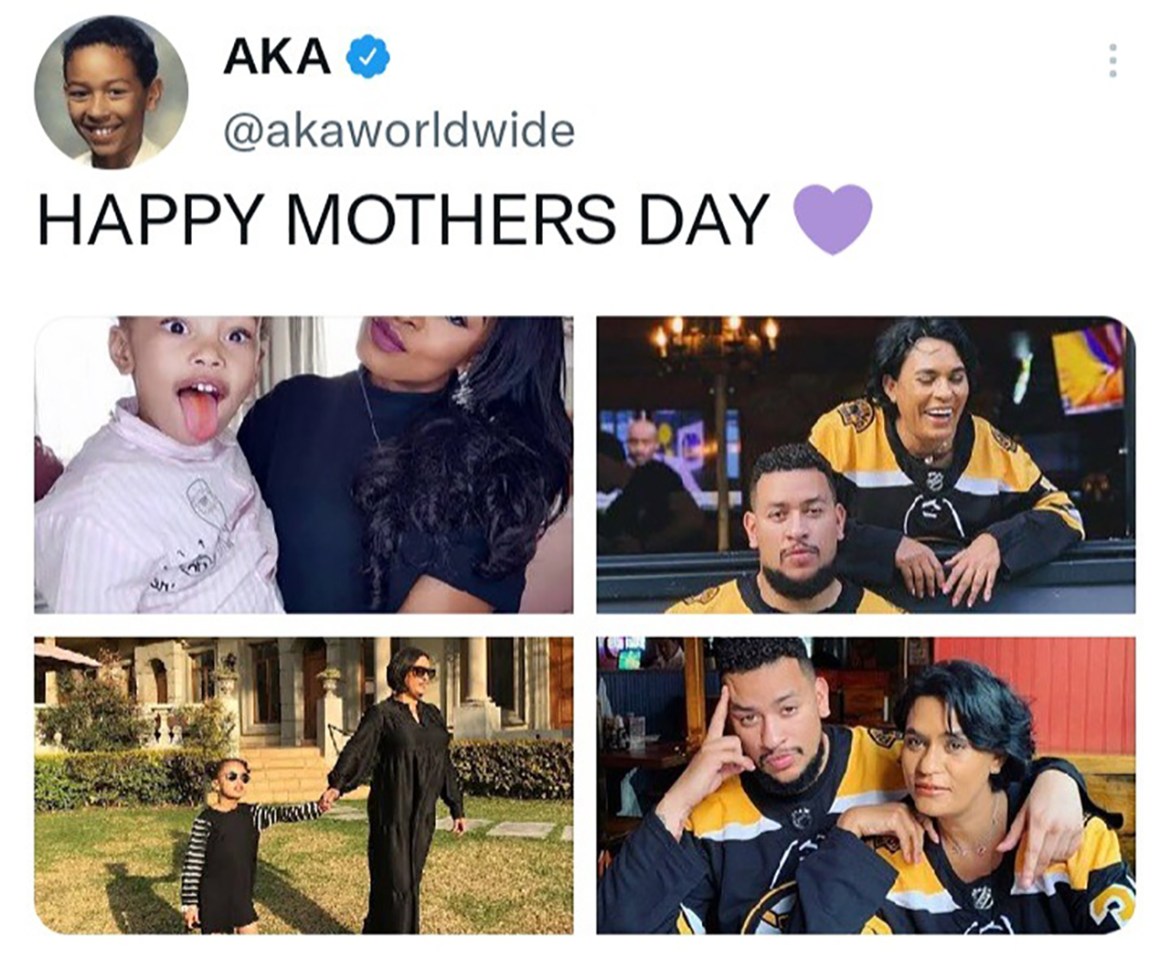Open photo of laughing woman leaning over man
This screenshot has width=1170, height=969.
pos(866,465)
